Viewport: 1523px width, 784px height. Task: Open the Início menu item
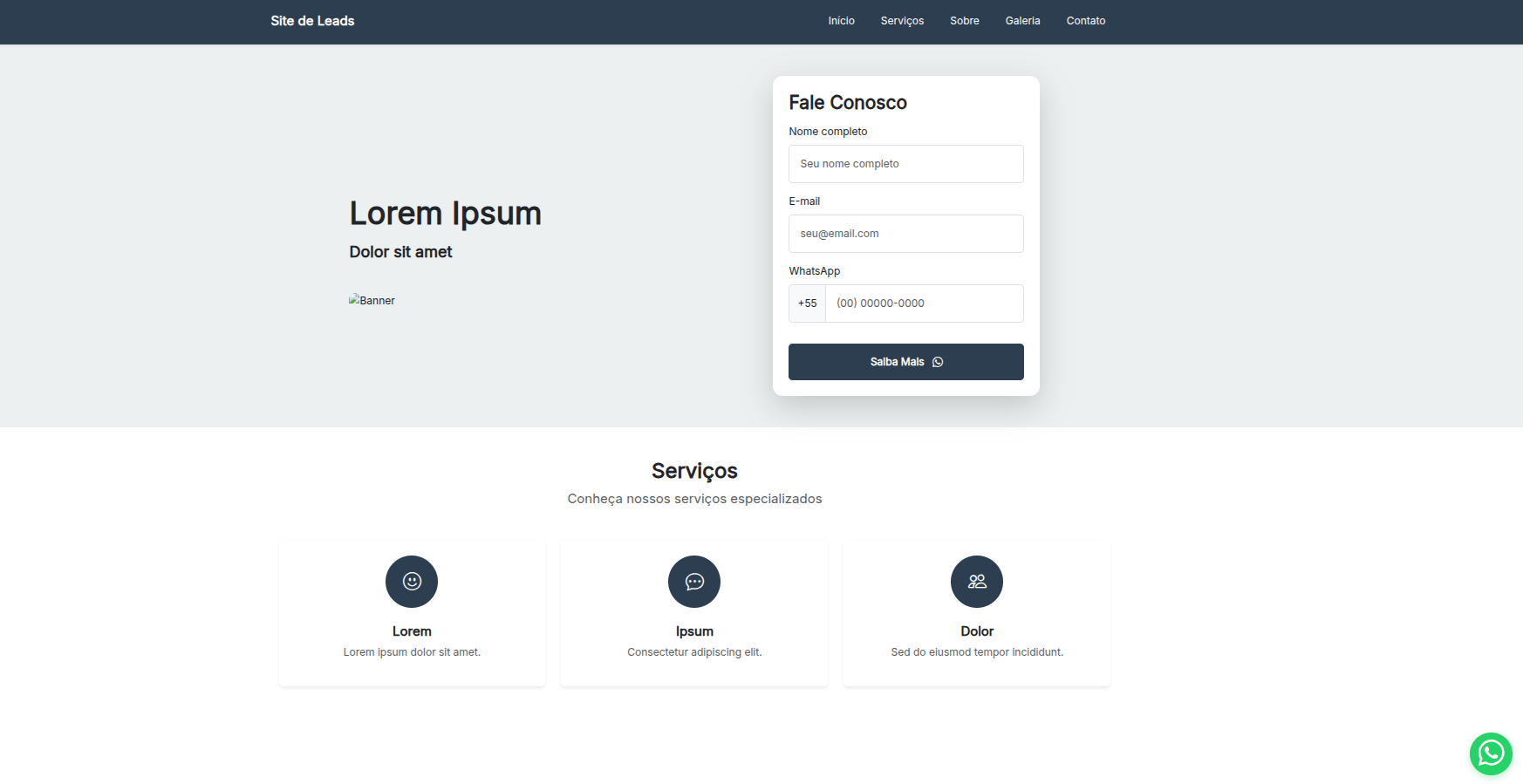pos(841,21)
